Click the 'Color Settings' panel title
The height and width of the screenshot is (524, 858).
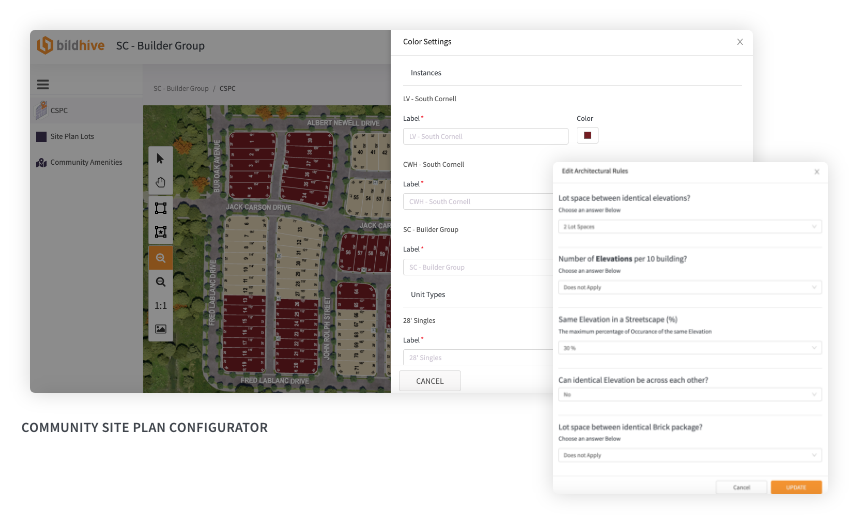coord(427,42)
